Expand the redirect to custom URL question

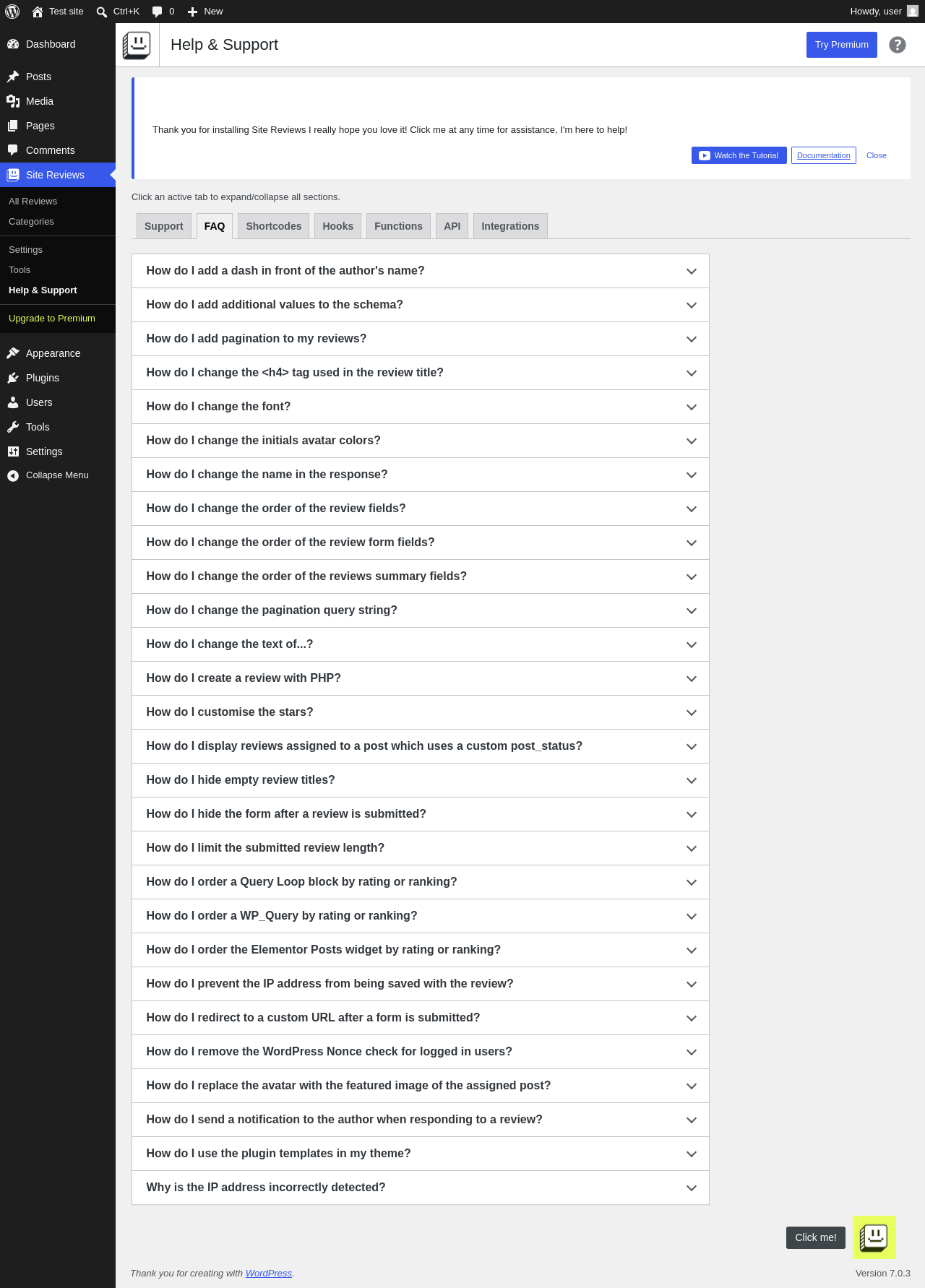pos(421,1018)
